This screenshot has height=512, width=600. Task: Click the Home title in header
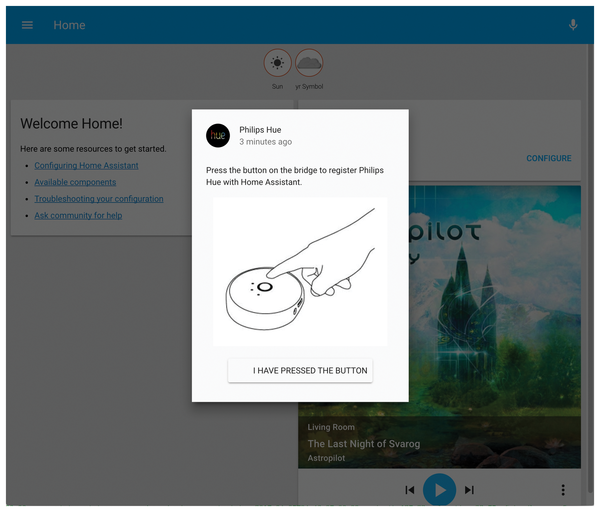[x=69, y=25]
